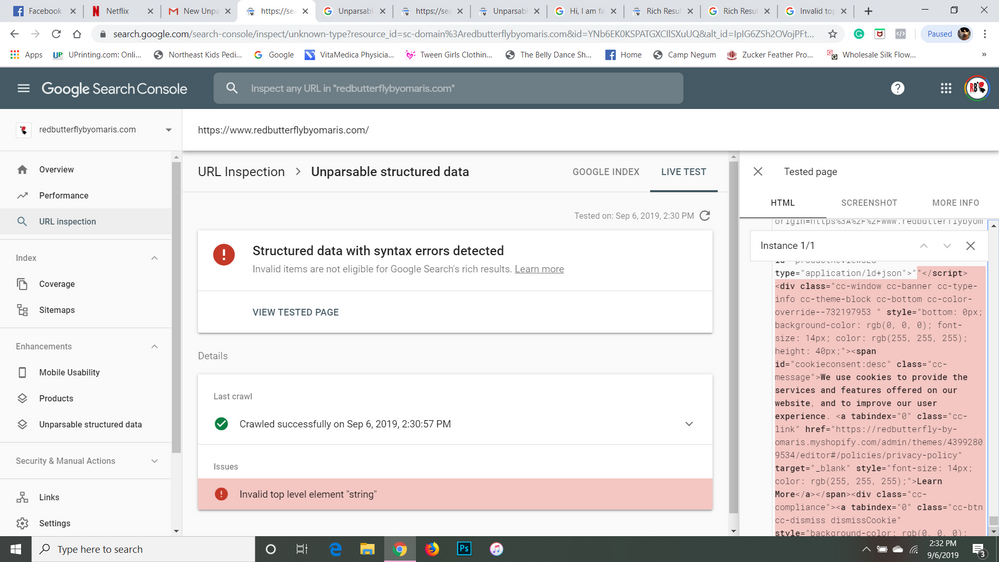Click the Grammarly extension icon
The image size is (999, 562).
[x=859, y=34]
